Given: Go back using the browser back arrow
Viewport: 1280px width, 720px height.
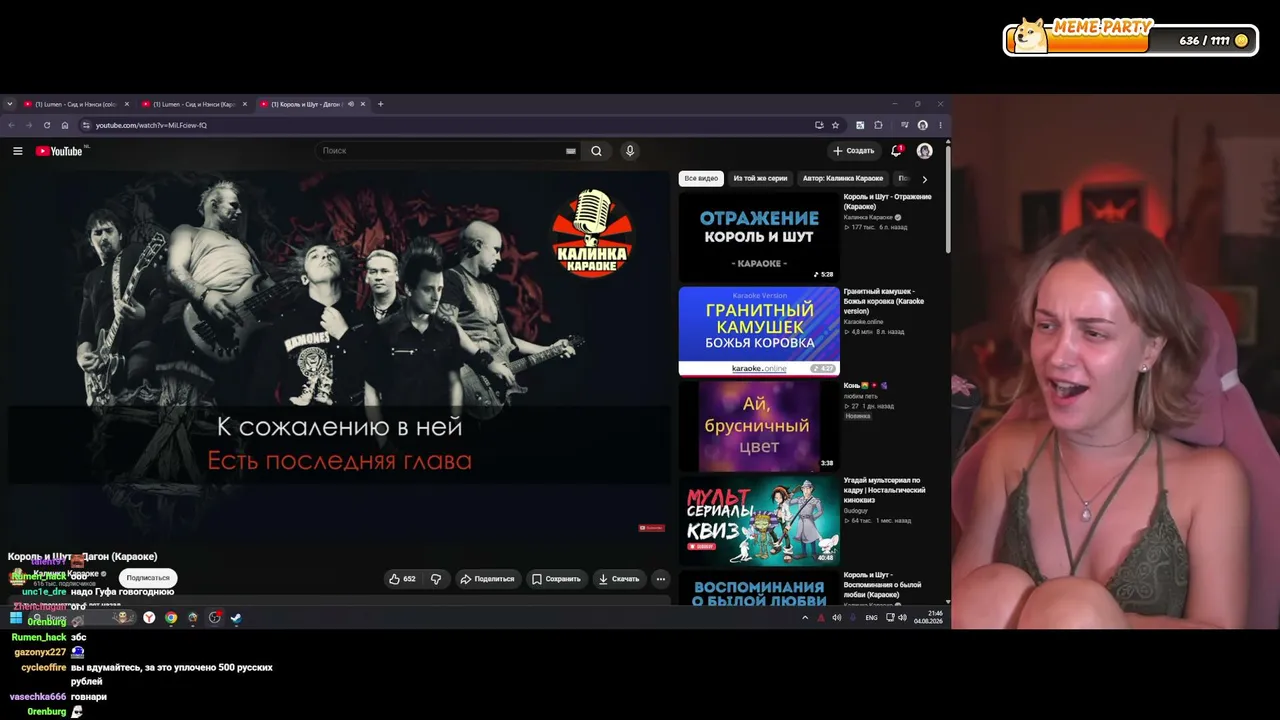Looking at the screenshot, I should point(12,125).
